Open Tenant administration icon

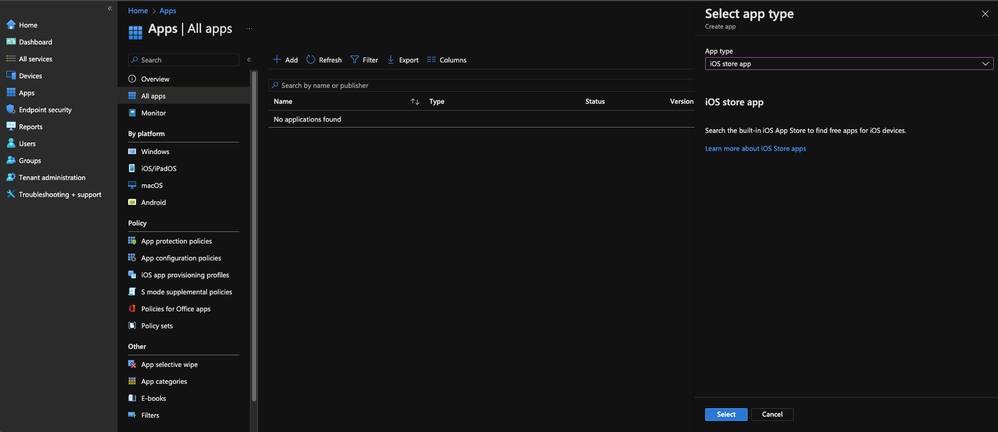click(x=11, y=178)
